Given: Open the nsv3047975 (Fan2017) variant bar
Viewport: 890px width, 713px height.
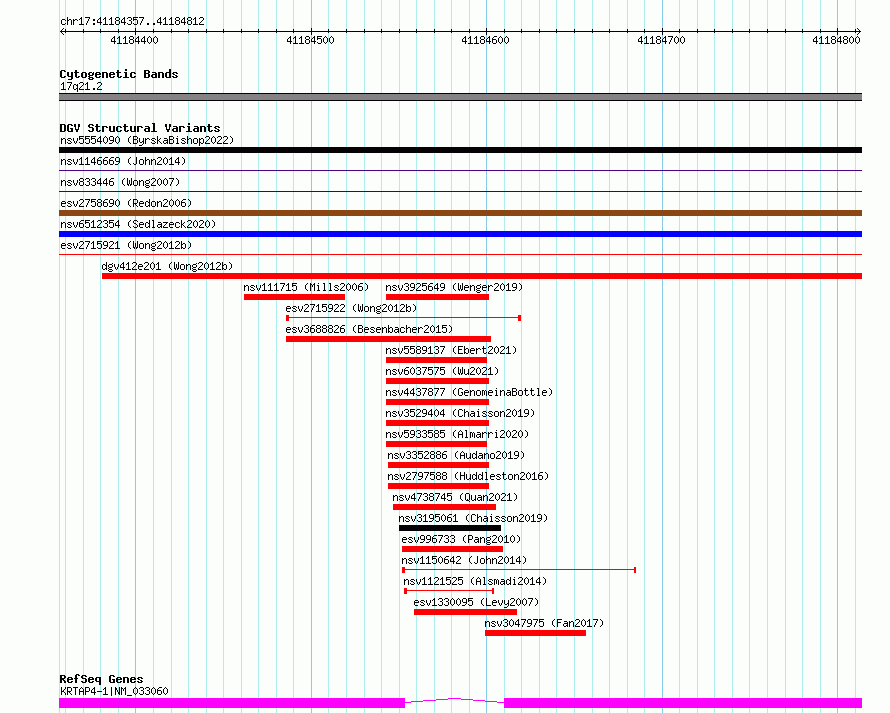Looking at the screenshot, I should 535,633.
